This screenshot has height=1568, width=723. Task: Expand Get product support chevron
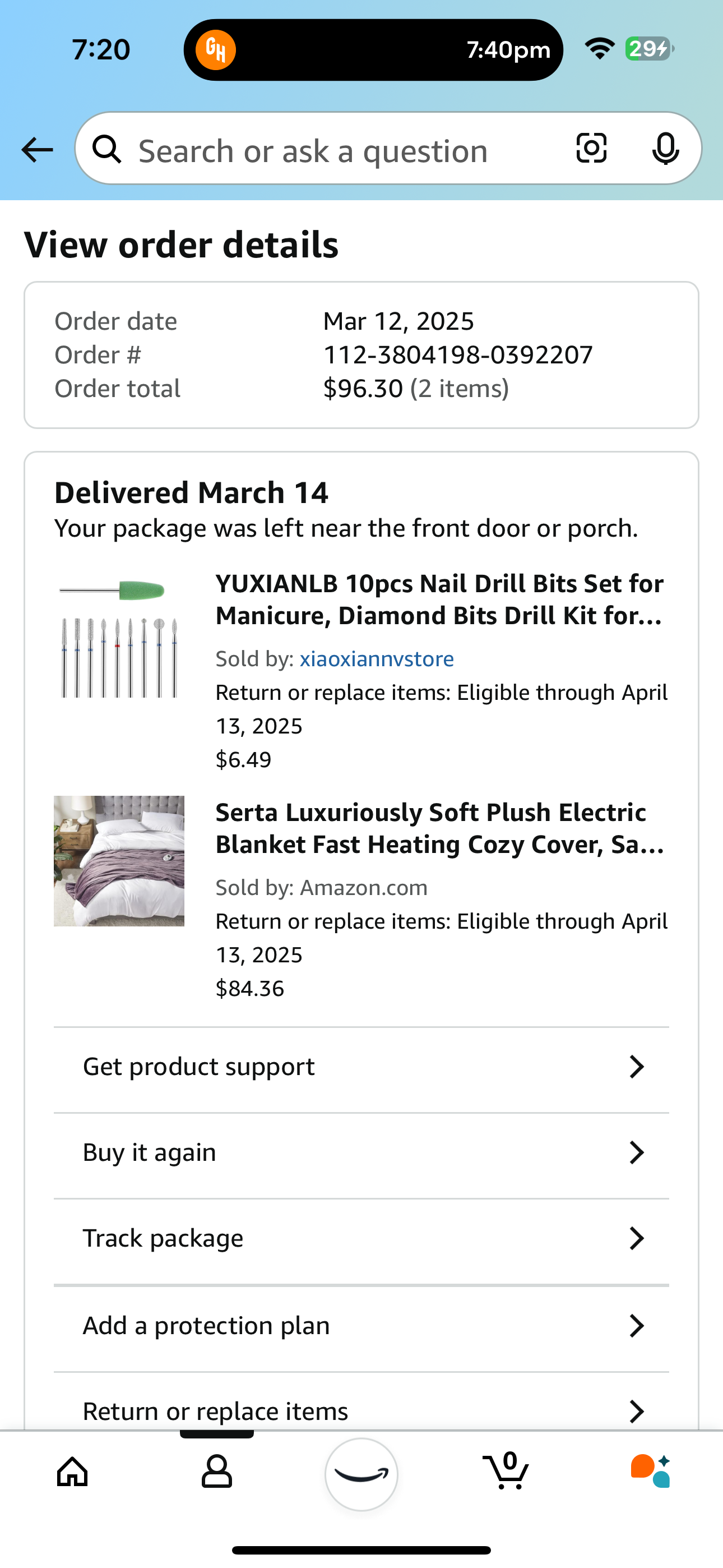tap(637, 1067)
